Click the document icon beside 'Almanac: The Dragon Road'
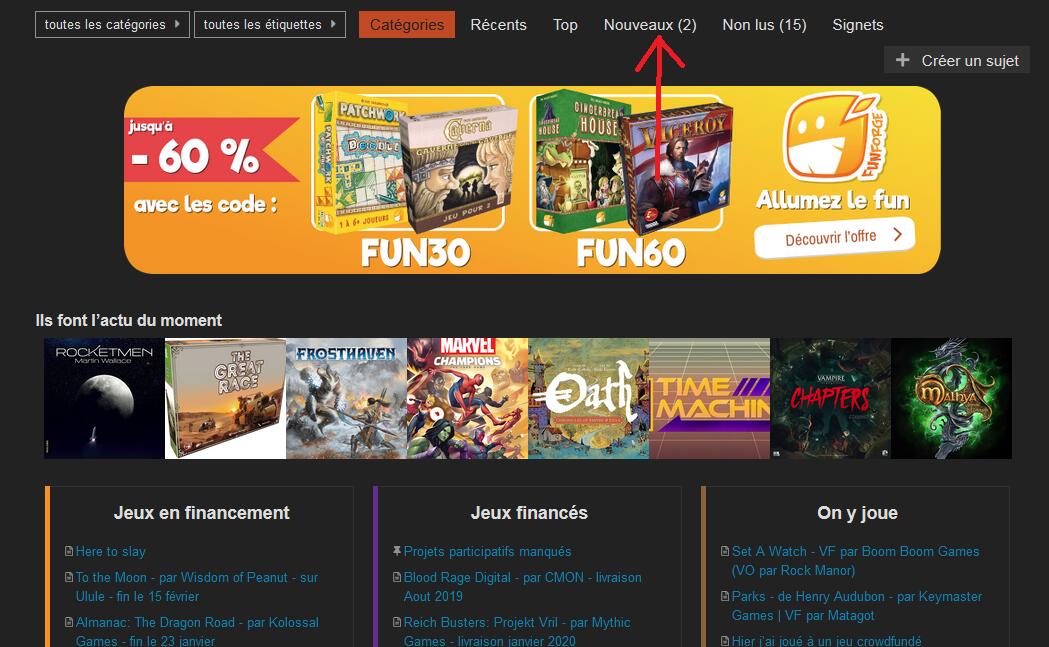The image size is (1049, 647). [x=69, y=622]
